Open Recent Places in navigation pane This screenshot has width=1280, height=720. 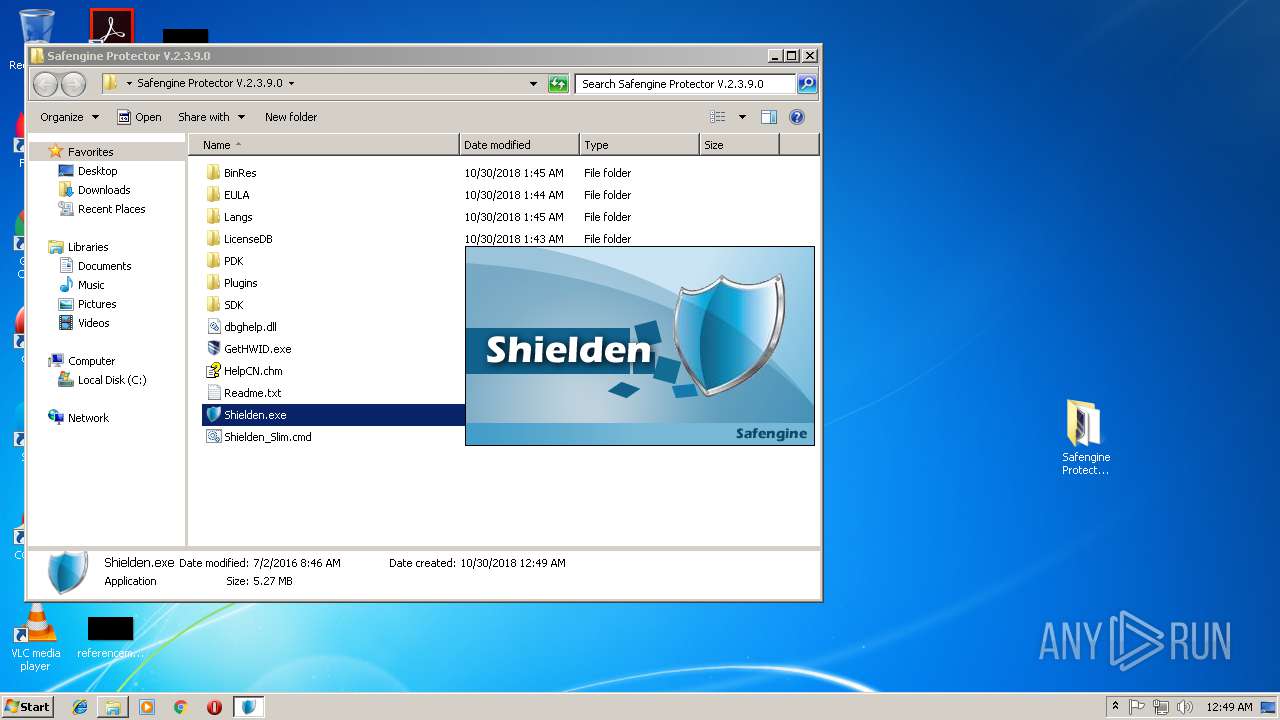click(x=111, y=209)
